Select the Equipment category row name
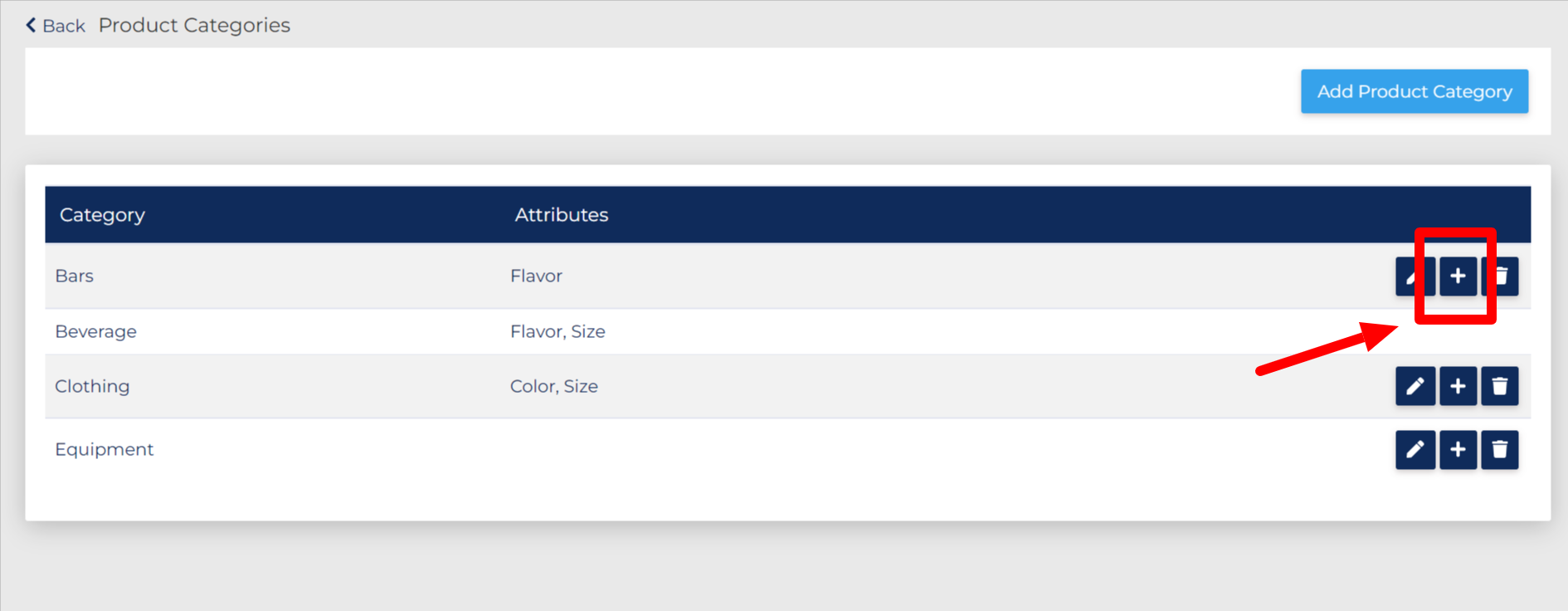This screenshot has width=1568, height=611. click(x=104, y=449)
